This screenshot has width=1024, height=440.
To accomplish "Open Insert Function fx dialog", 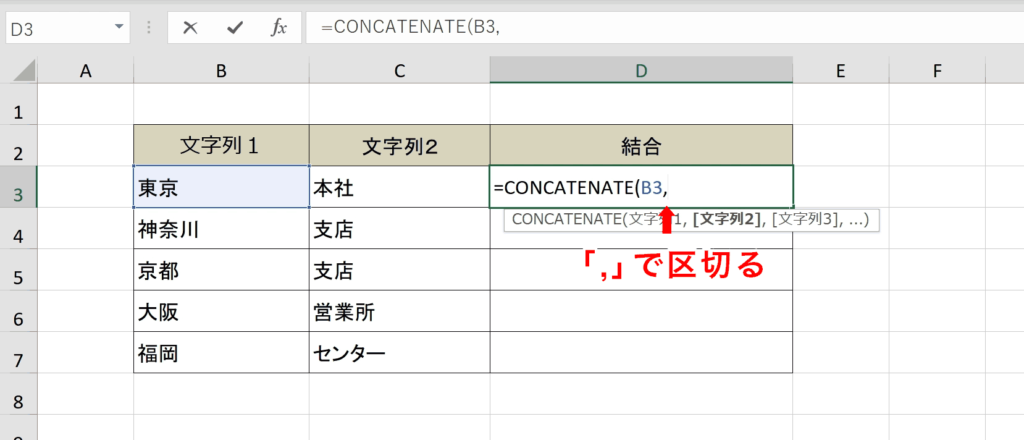I will tap(279, 28).
